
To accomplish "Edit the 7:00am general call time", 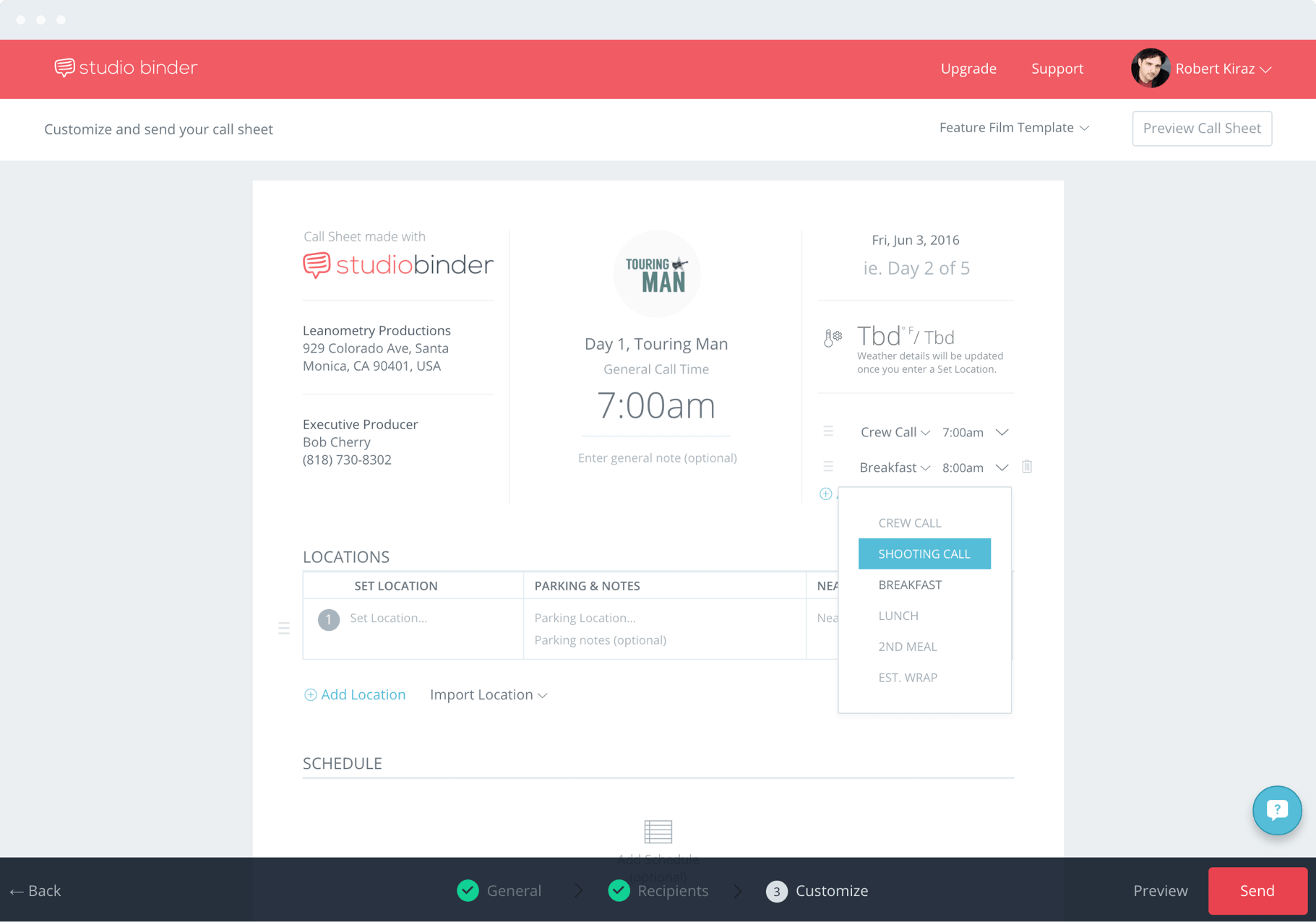I will (656, 405).
